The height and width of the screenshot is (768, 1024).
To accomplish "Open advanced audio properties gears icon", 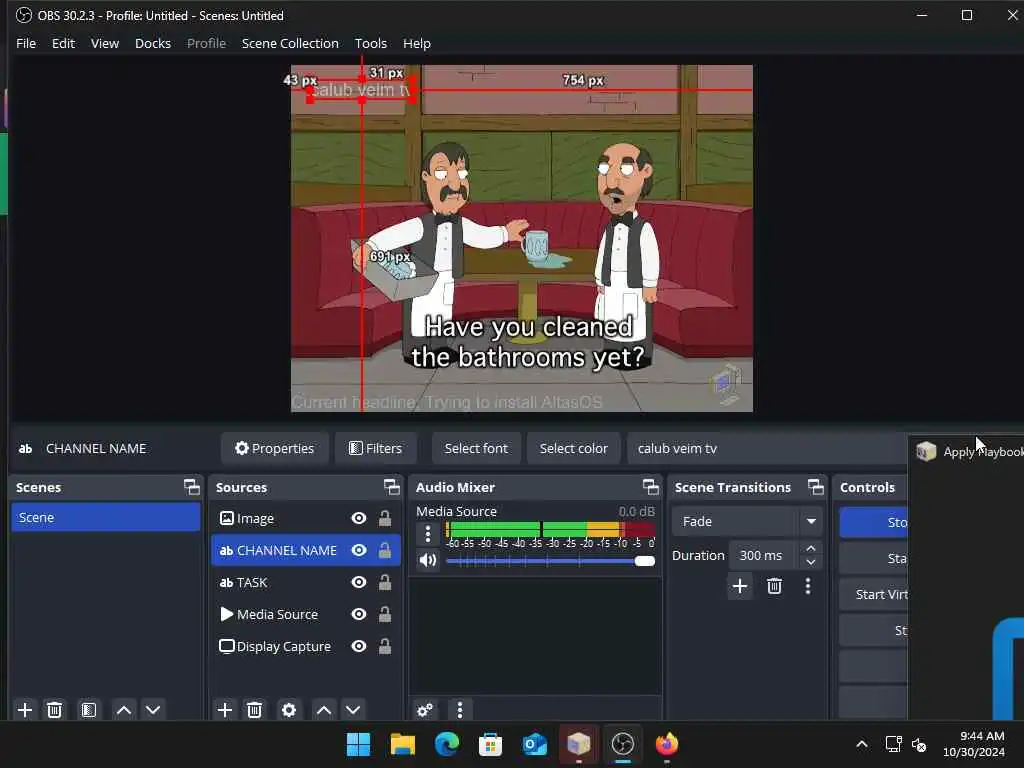I will [x=425, y=710].
